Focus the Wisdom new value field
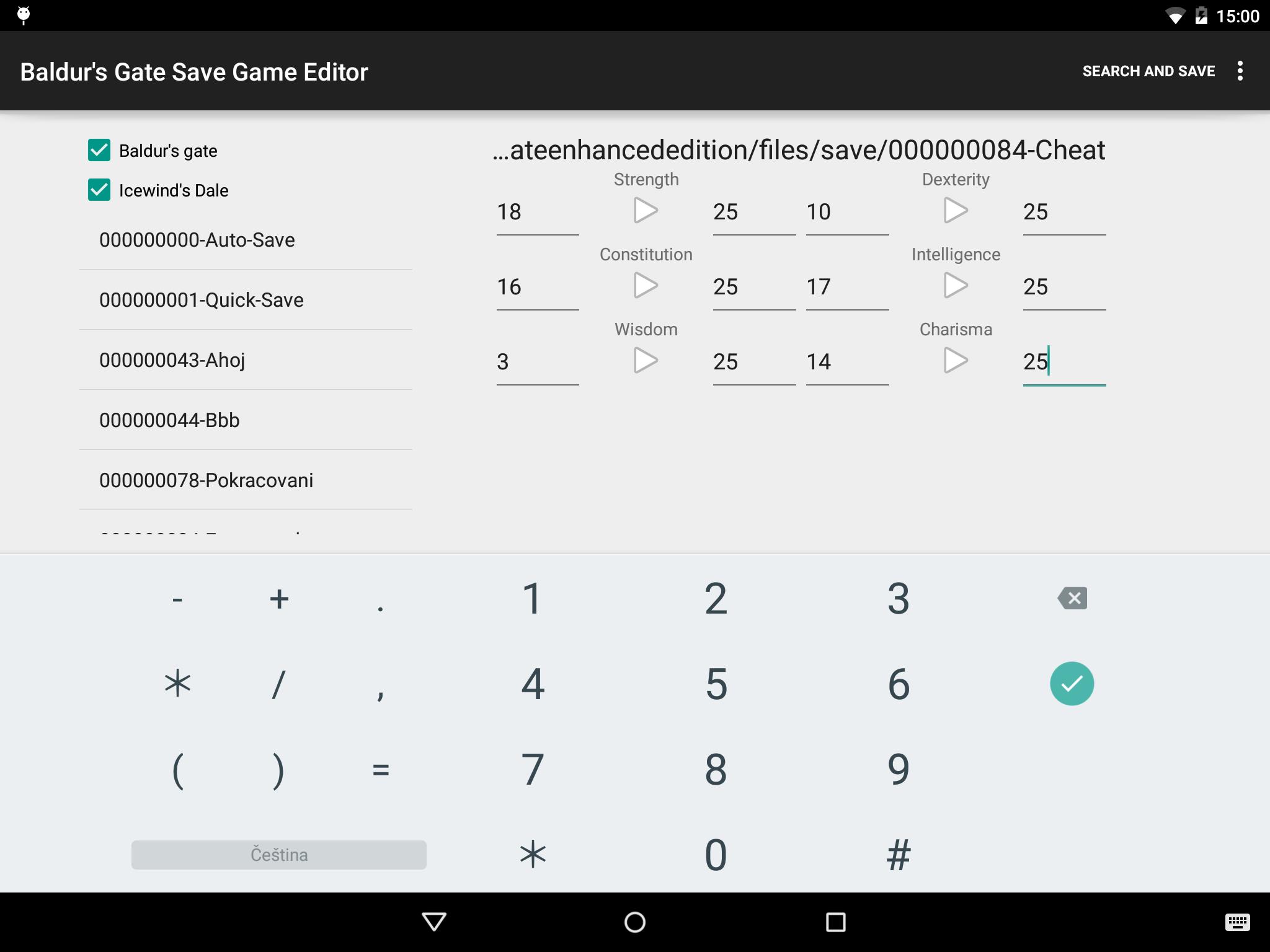 point(754,363)
